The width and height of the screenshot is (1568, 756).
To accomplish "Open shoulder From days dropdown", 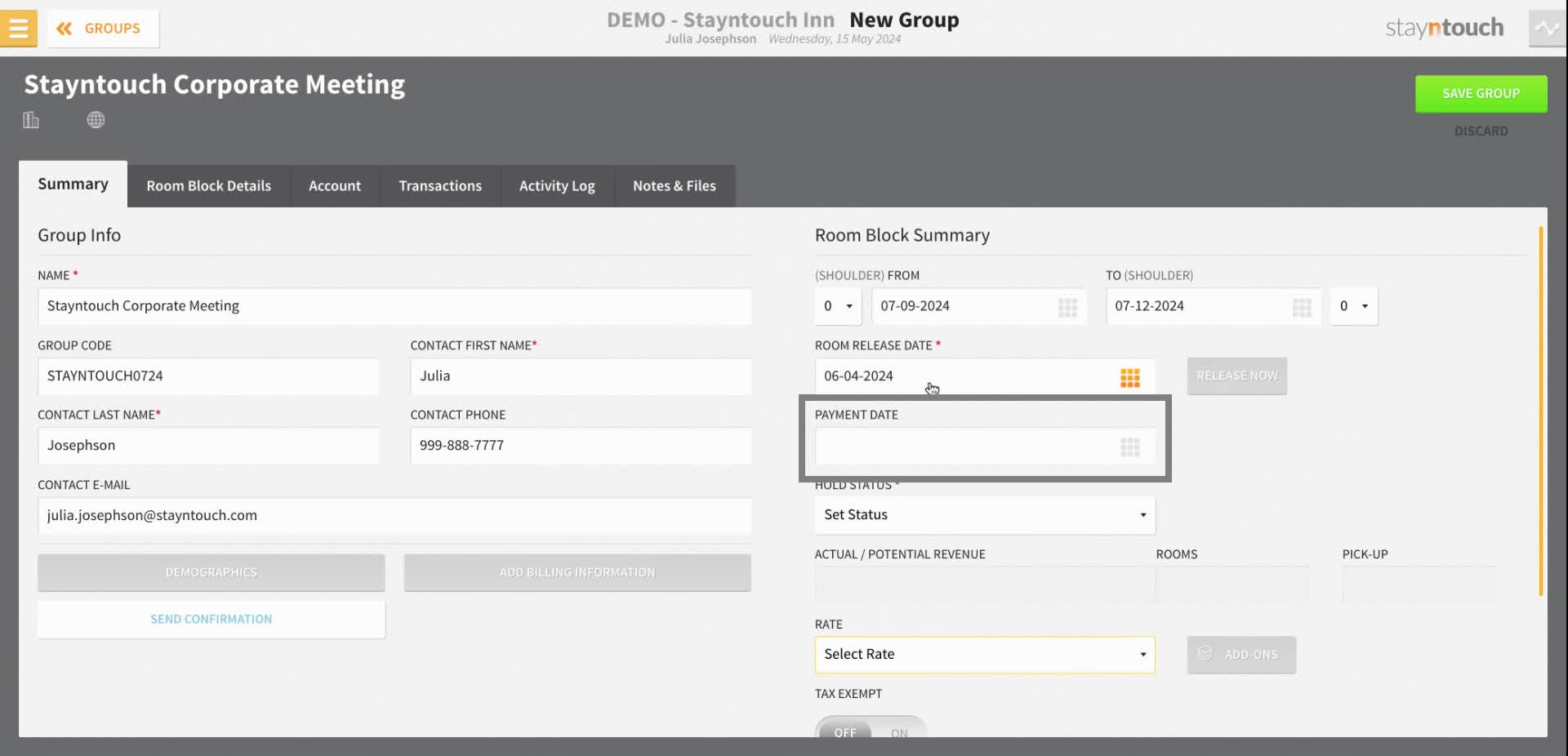I will 838,306.
